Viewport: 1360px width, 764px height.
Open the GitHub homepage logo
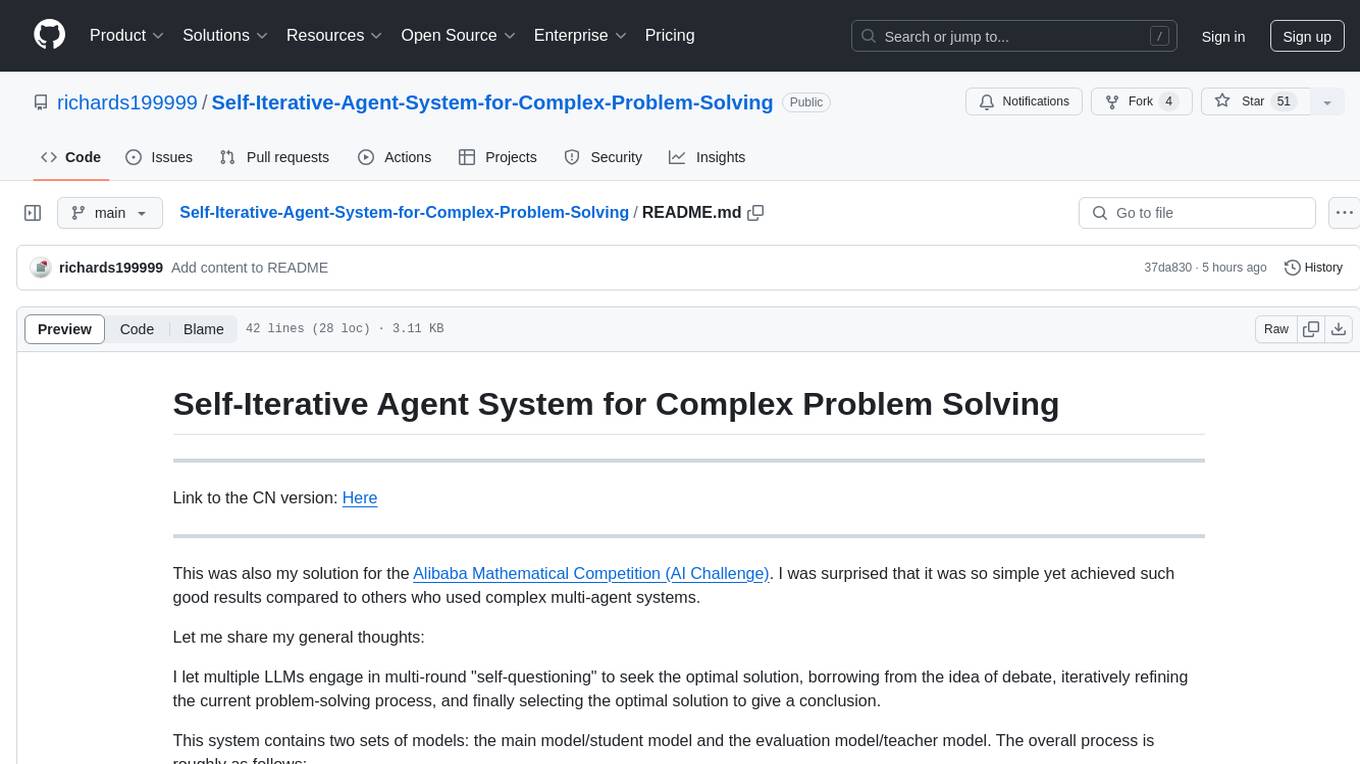(49, 35)
